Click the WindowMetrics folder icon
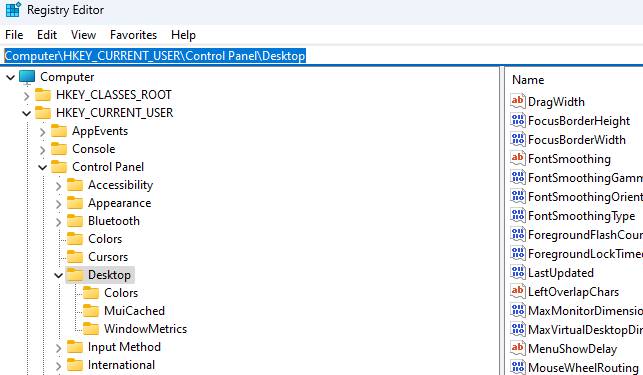643x375 pixels. tap(91, 329)
